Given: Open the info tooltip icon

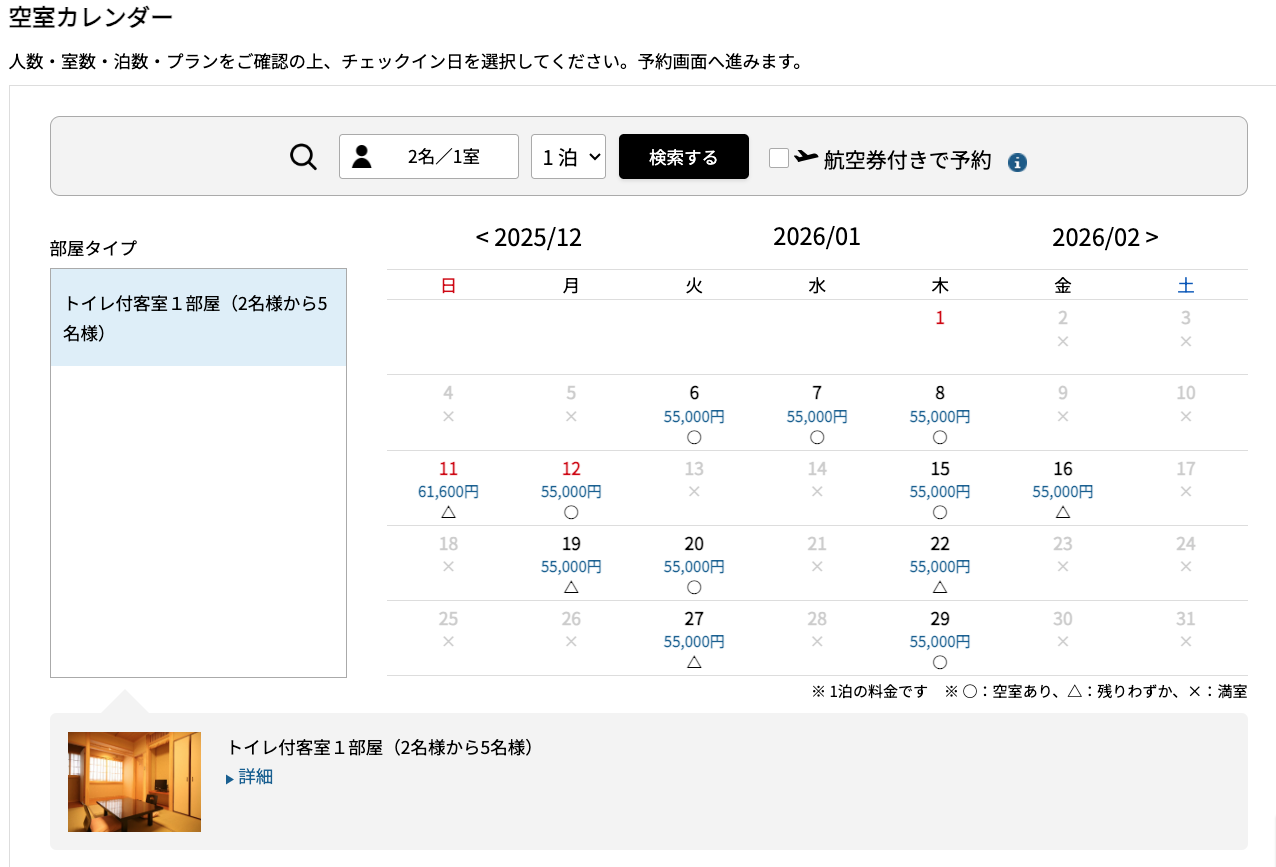Looking at the screenshot, I should click(1017, 160).
